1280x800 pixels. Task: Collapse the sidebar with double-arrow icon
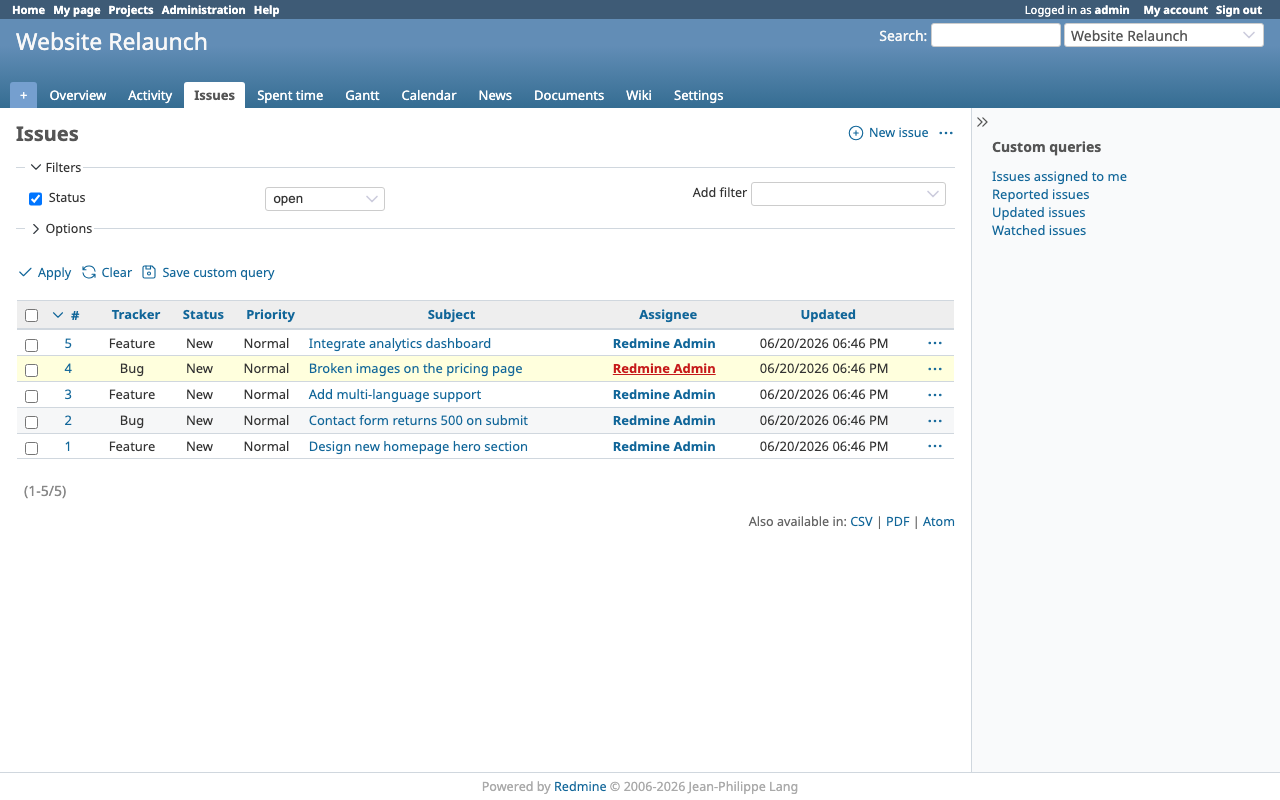983,122
